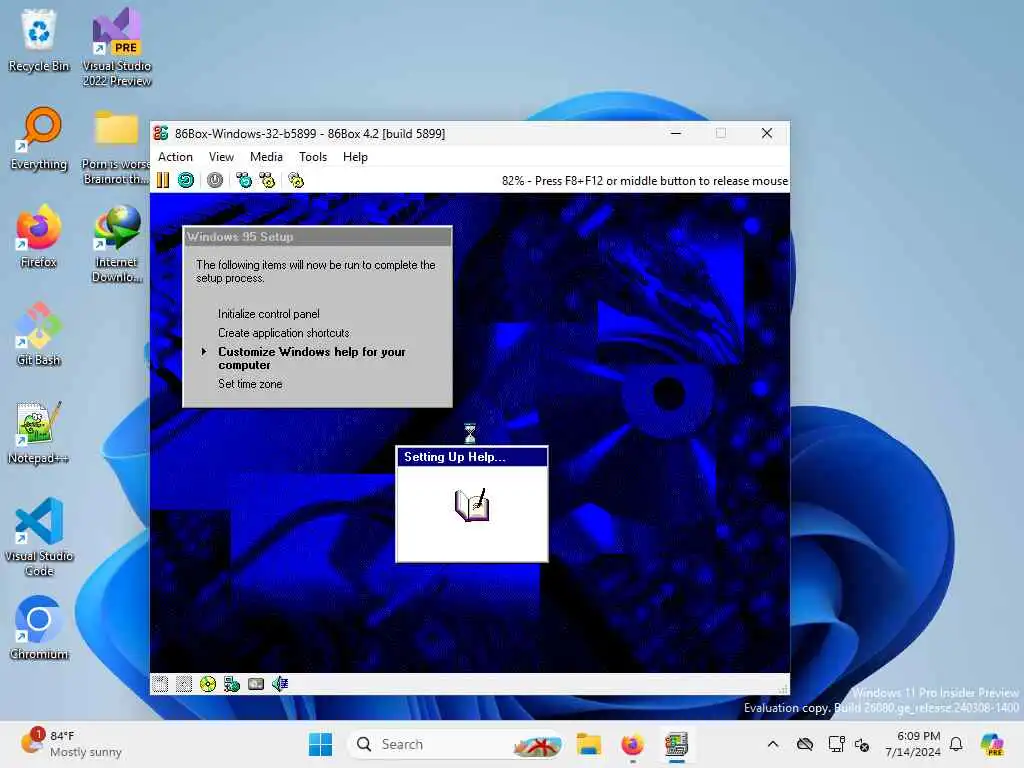
Task: Expand hidden system tray icons chevron
Action: 773,744
